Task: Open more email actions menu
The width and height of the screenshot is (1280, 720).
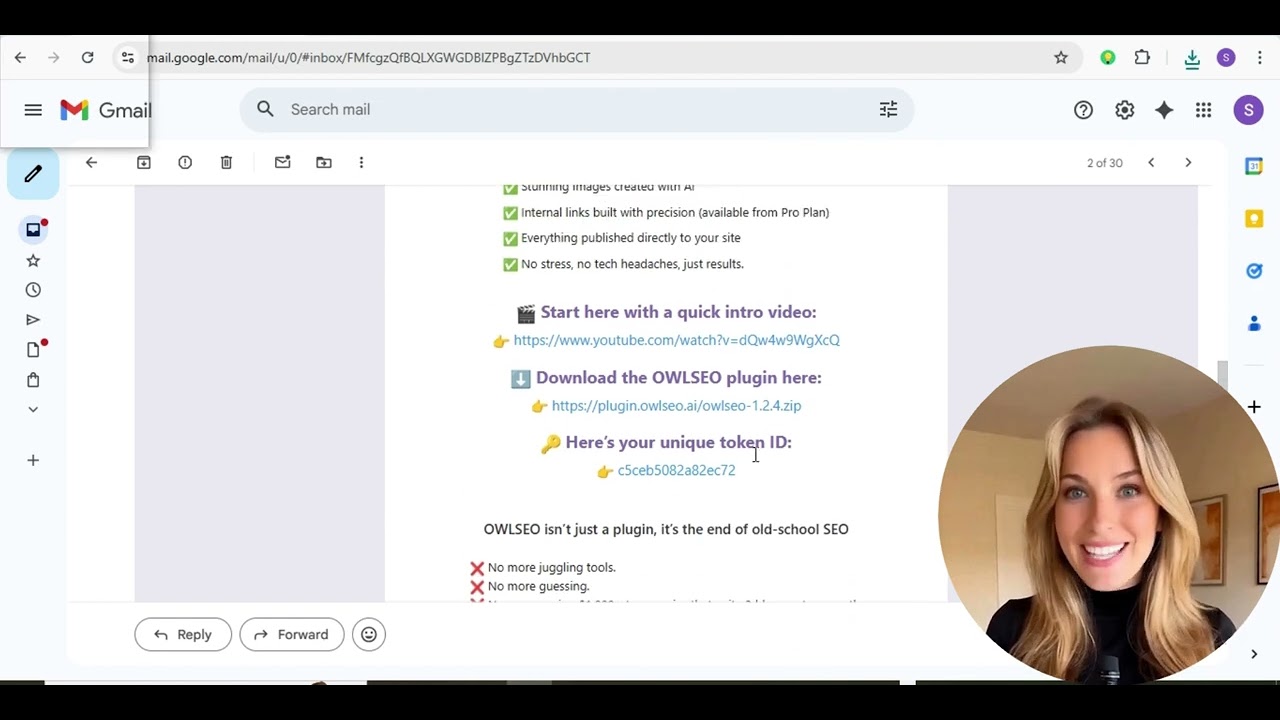Action: click(361, 162)
